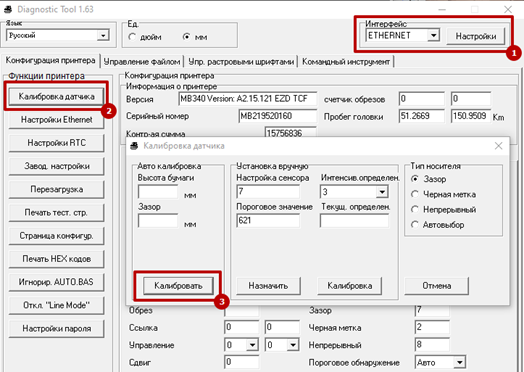Click the Текущ. определен. field
Screen dimensions: 524x372
(x=354, y=221)
